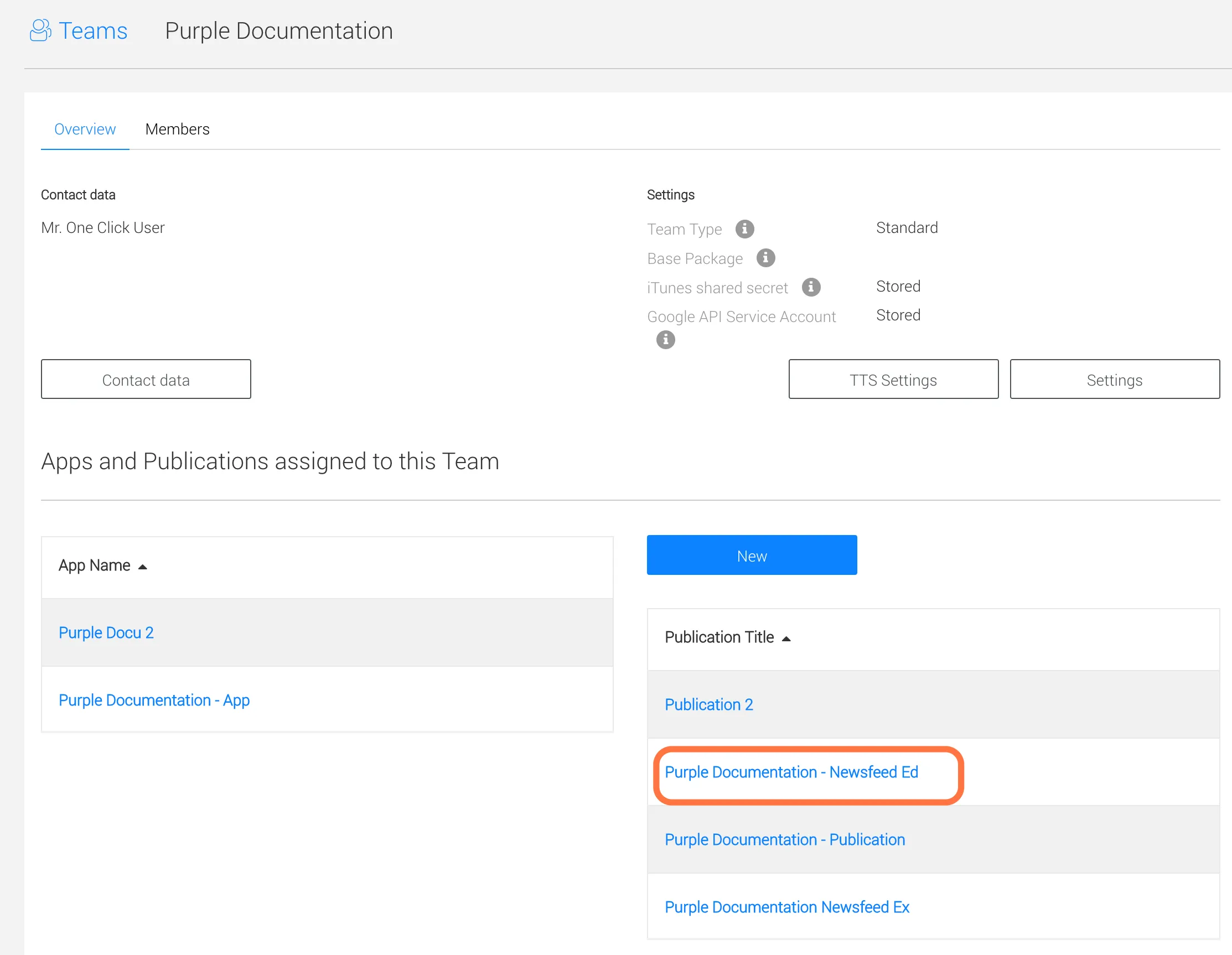Create a new publication with New
1232x955 pixels.
pyautogui.click(x=752, y=556)
